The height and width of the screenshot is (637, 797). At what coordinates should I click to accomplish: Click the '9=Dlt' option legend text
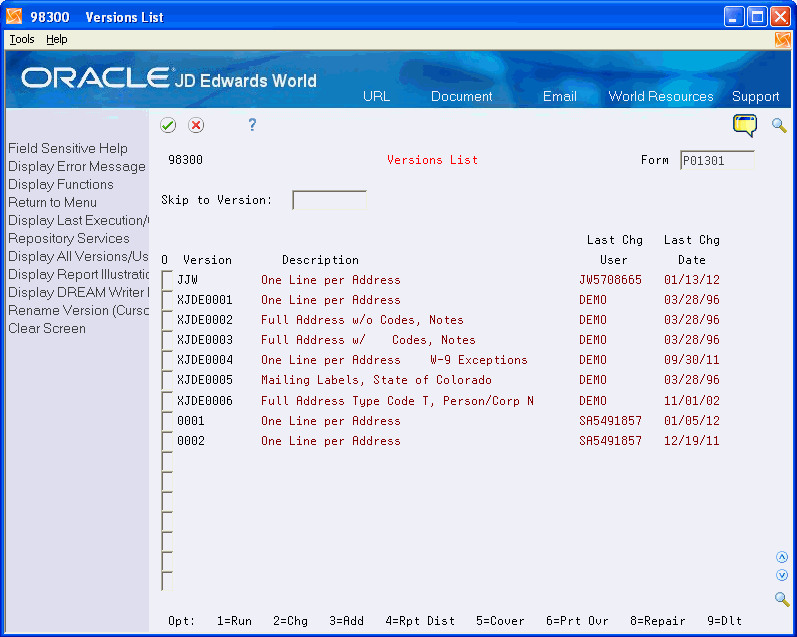tap(724, 621)
